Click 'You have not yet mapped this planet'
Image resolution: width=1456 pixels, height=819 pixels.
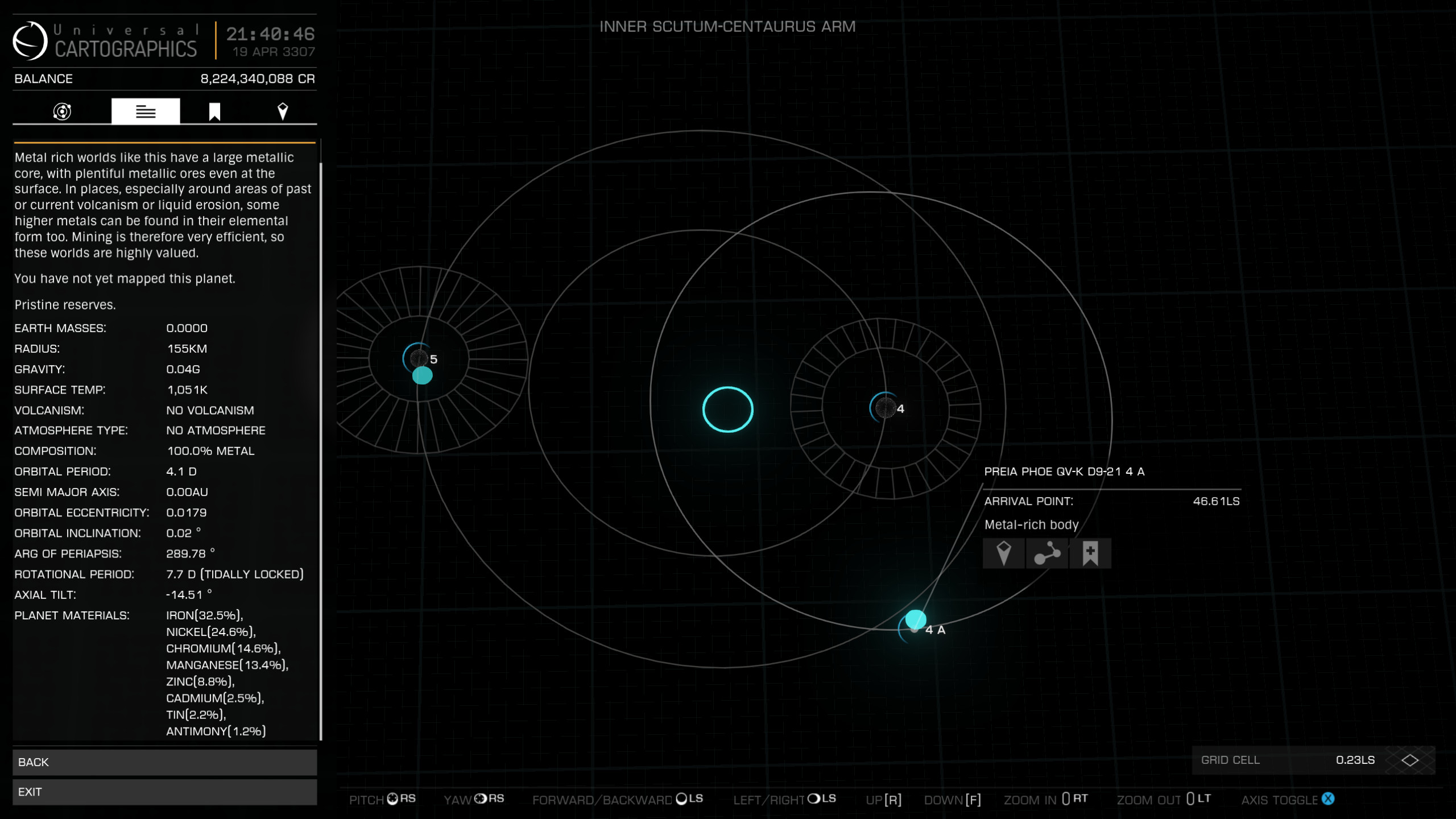(125, 279)
